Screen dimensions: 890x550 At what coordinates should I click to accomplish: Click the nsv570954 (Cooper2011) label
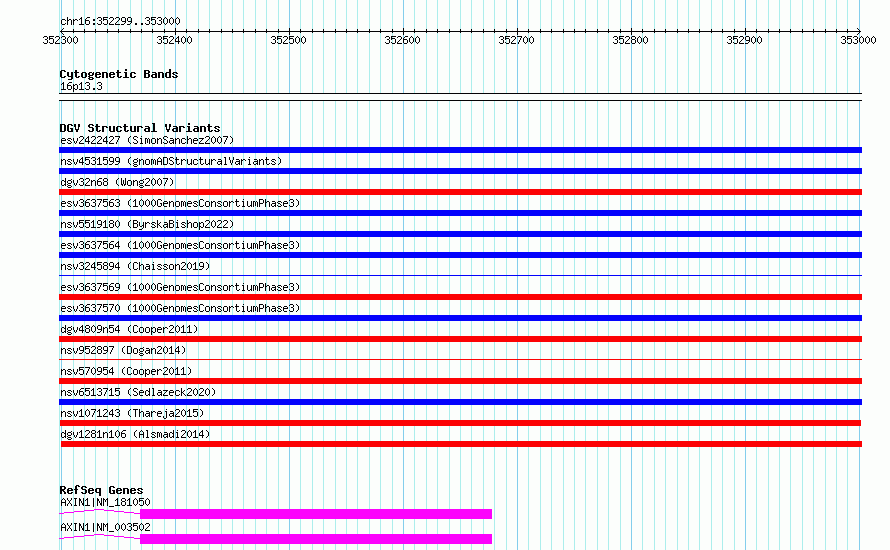126,371
